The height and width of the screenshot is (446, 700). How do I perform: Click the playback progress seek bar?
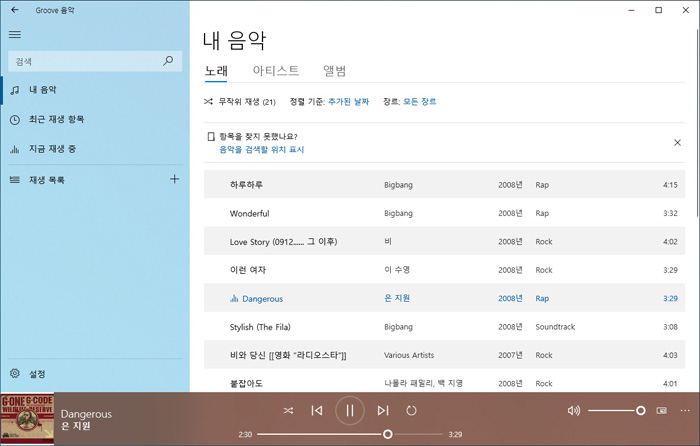[350, 434]
